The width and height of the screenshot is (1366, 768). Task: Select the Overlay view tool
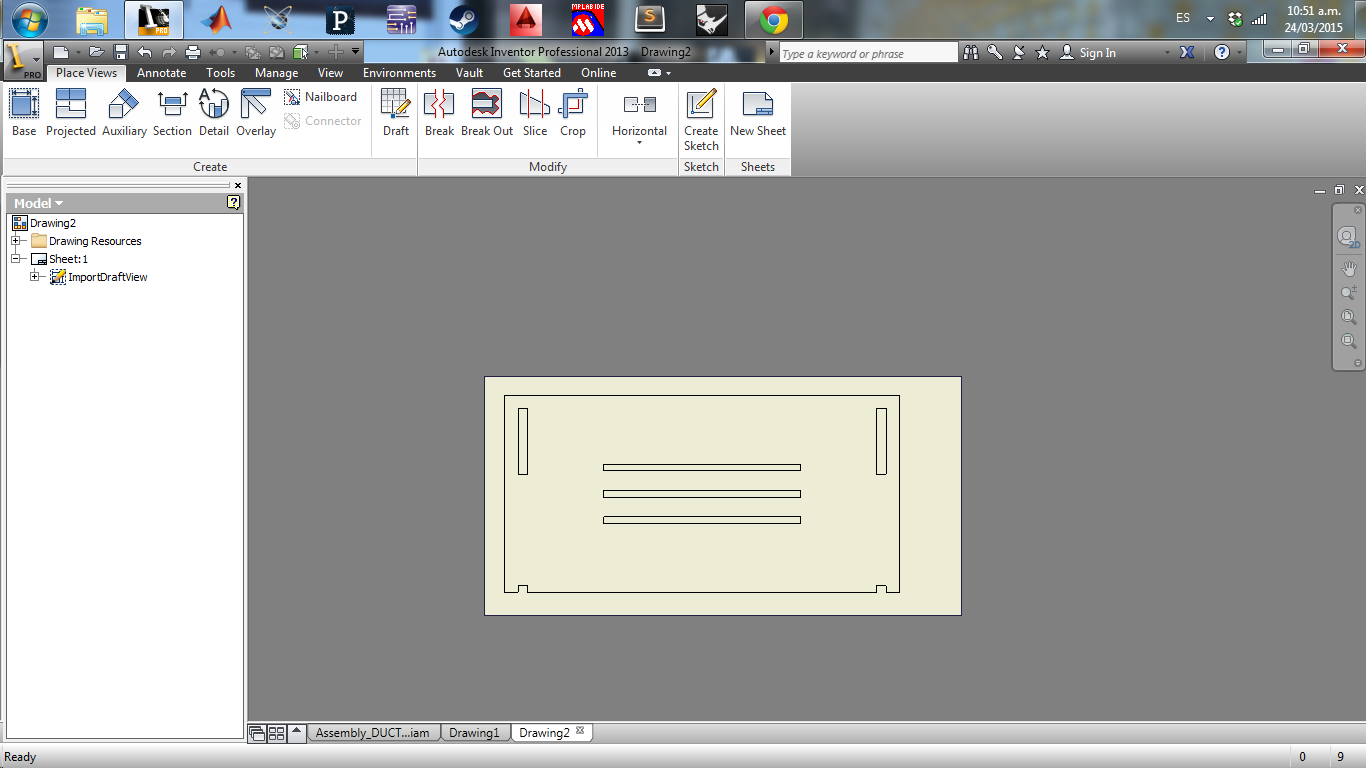pyautogui.click(x=256, y=113)
